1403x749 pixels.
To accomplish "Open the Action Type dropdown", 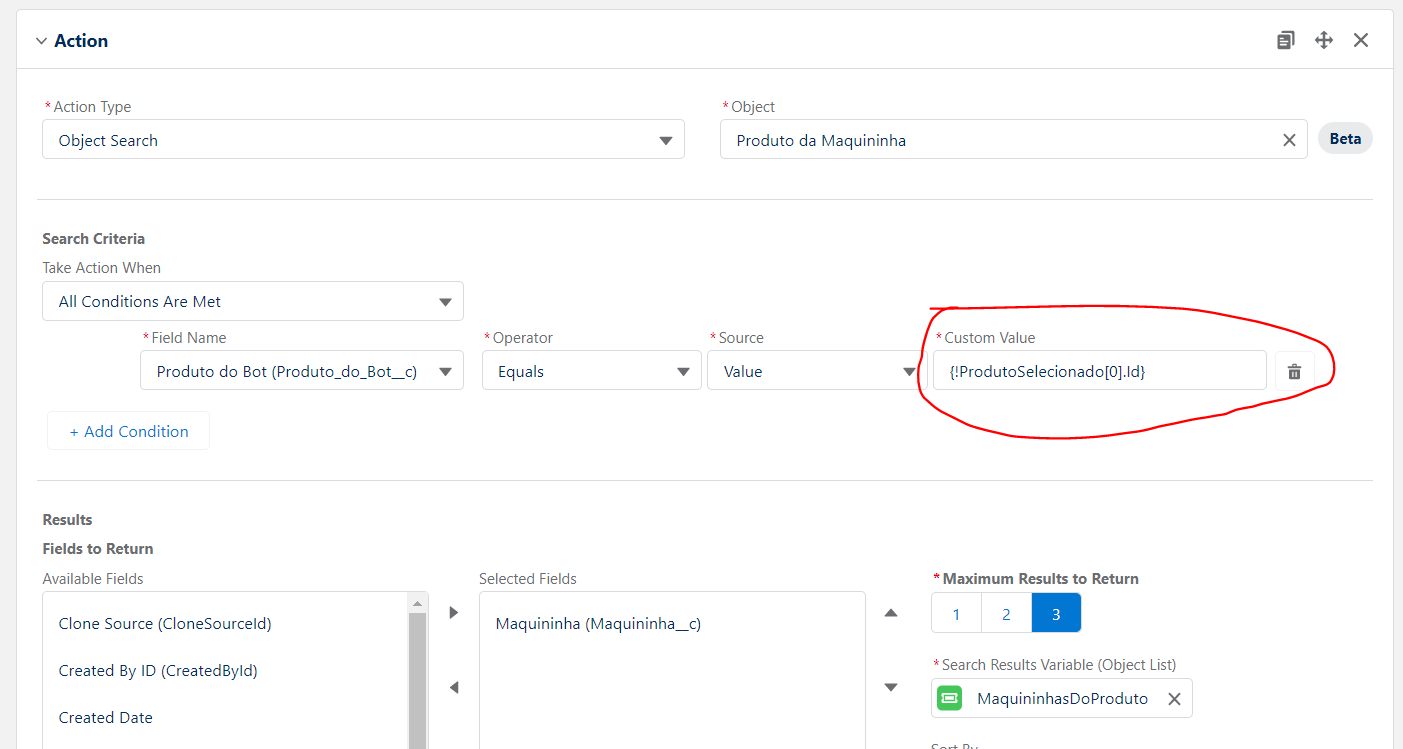I will [x=363, y=140].
